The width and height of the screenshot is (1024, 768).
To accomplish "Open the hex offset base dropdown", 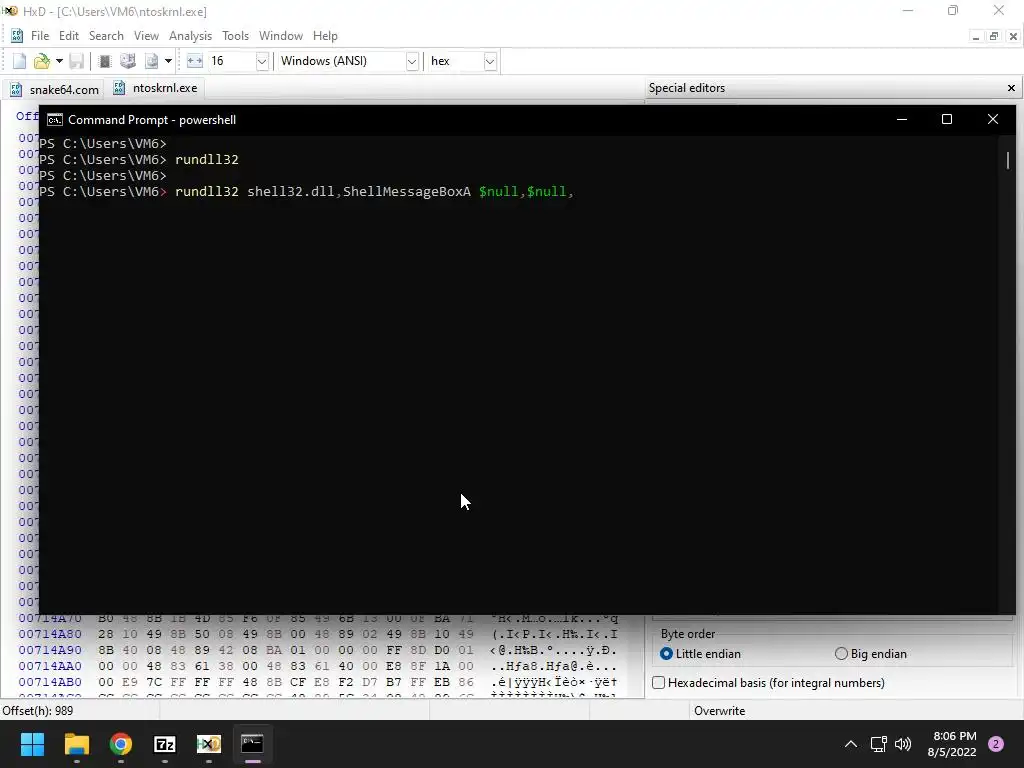I will click(x=490, y=61).
